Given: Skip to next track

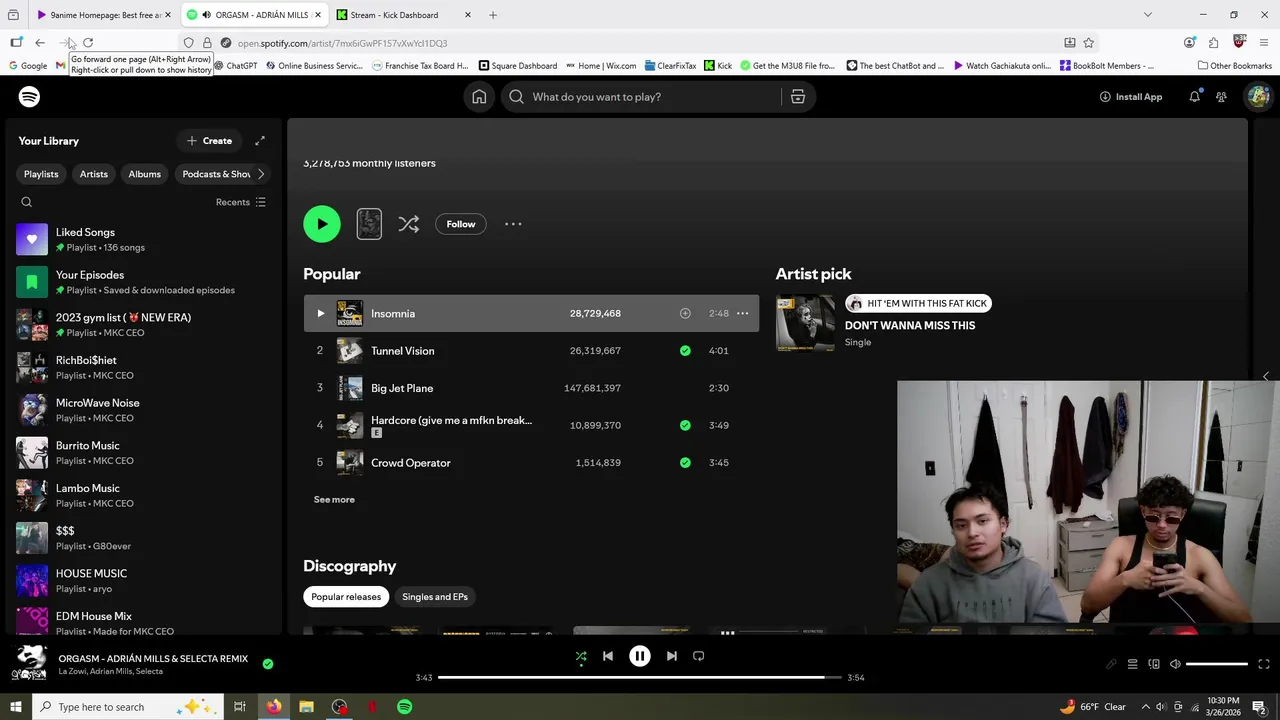Looking at the screenshot, I should 672,657.
